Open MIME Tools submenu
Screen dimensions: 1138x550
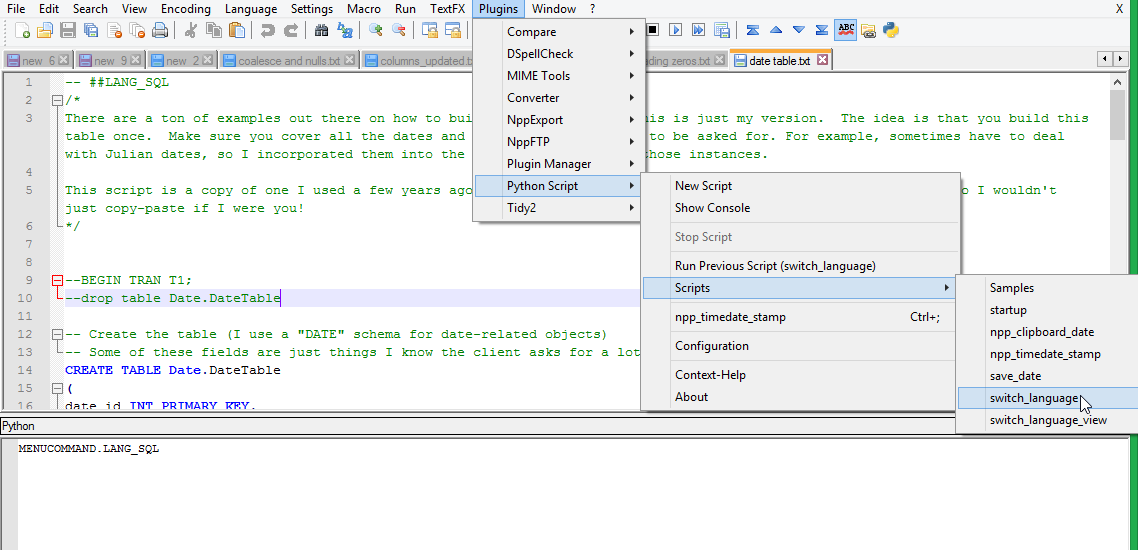click(x=557, y=75)
